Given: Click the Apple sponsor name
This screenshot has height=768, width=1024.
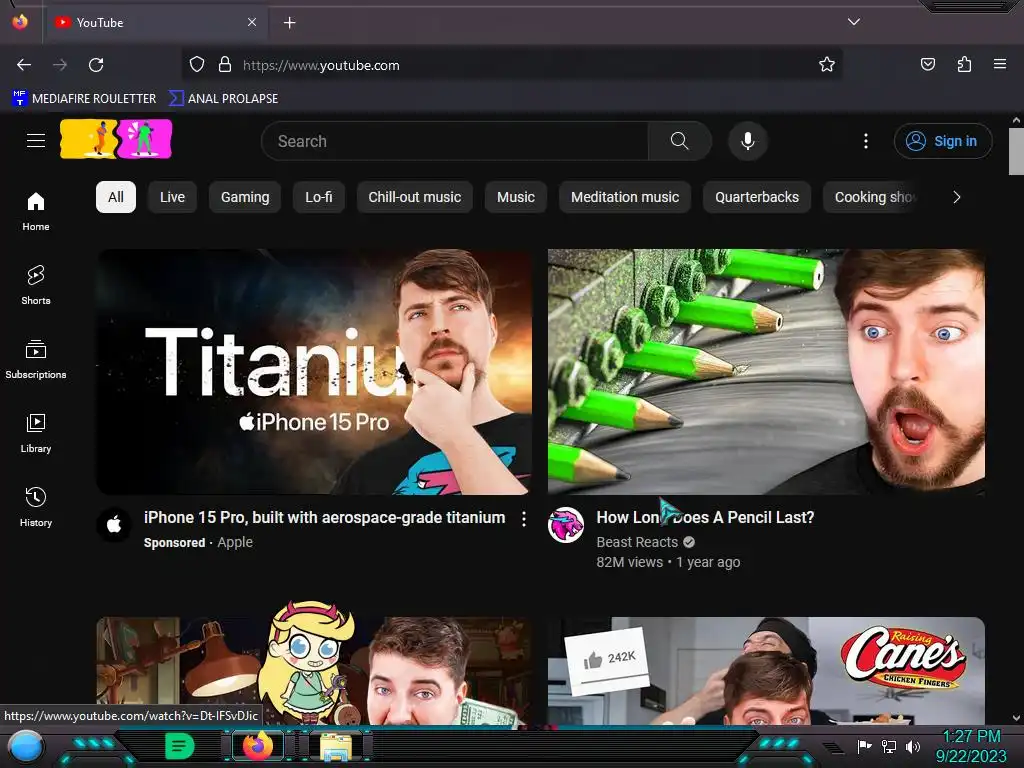Looking at the screenshot, I should tap(235, 542).
